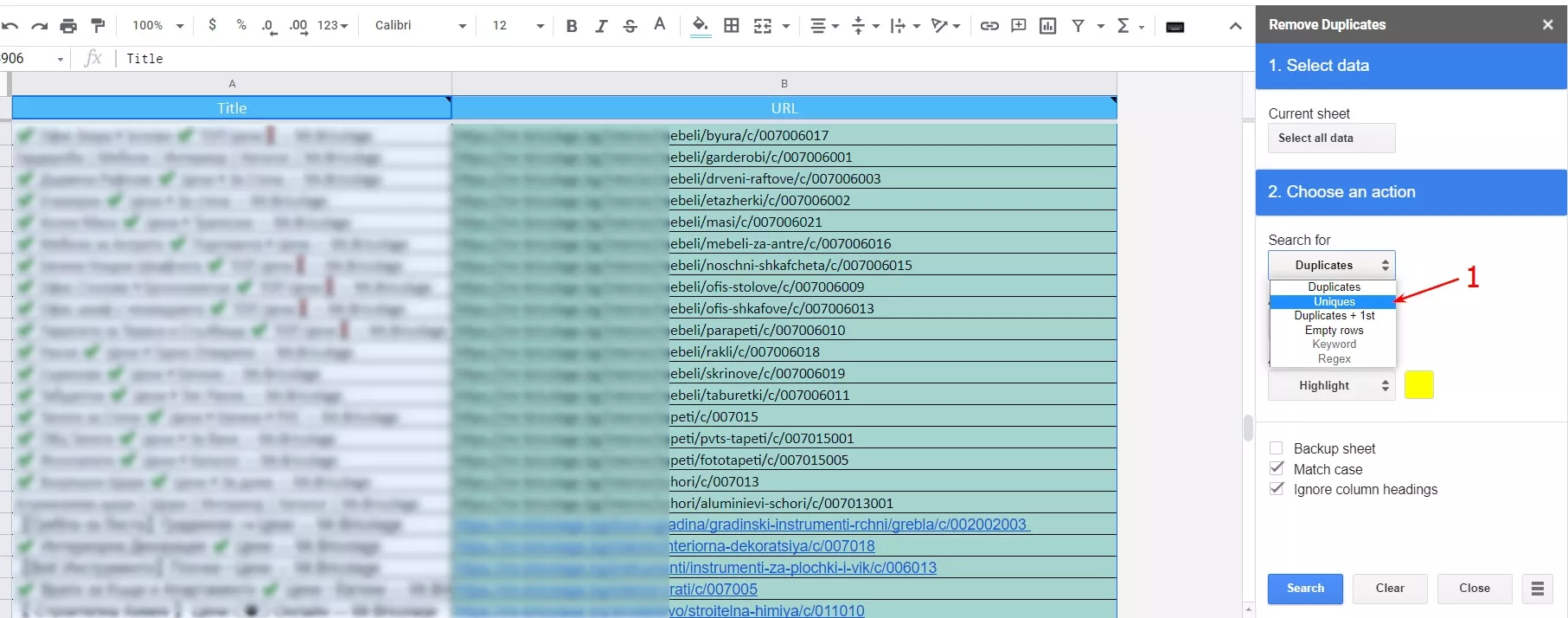The image size is (1568, 618).
Task: Redo the last undone action
Action: 39,26
